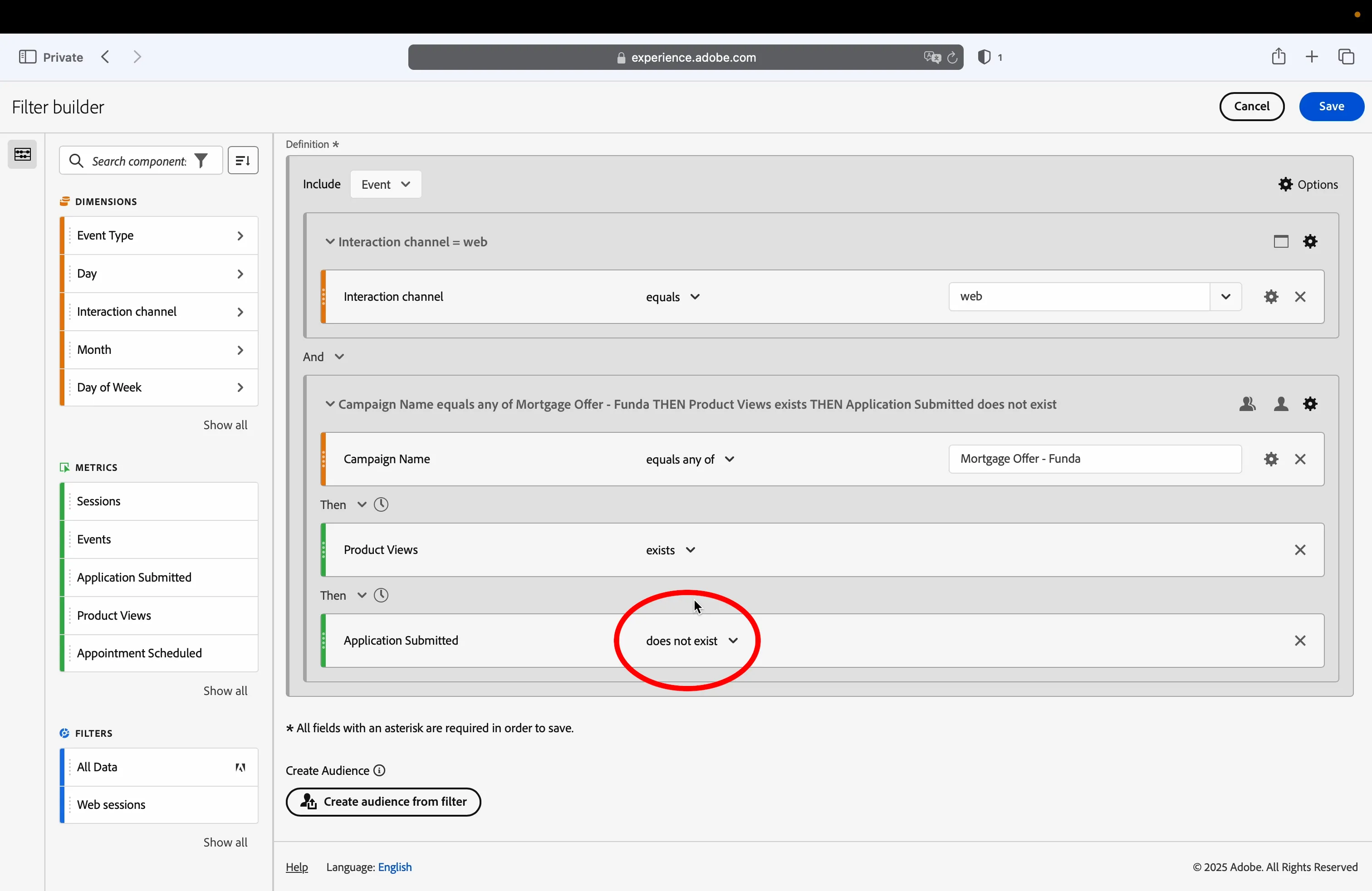Click the translate icon in address bar
Screen dimensions: 1372x891
[931, 58]
